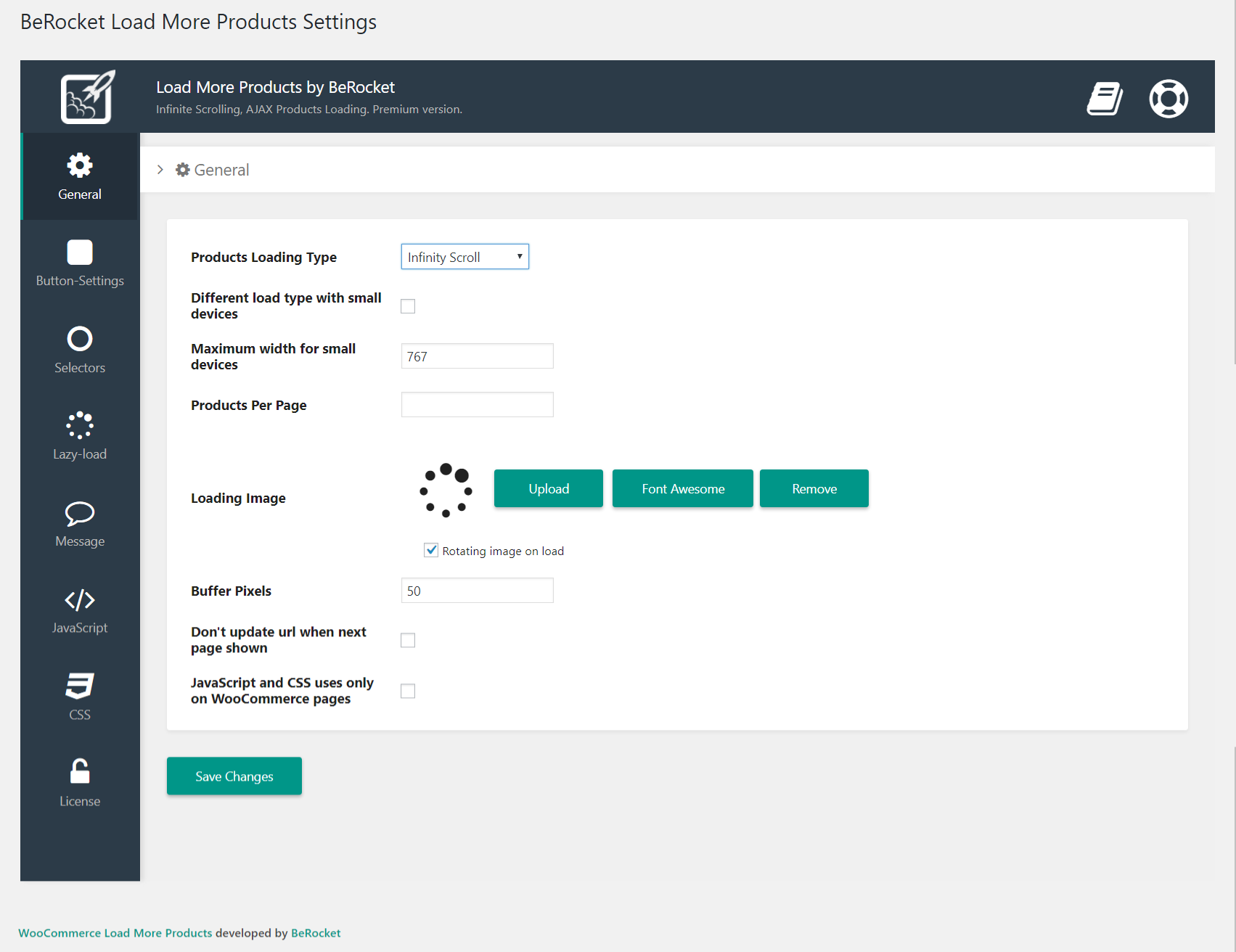Click the Remove button
Screen dimensions: 1236x952
coord(814,488)
